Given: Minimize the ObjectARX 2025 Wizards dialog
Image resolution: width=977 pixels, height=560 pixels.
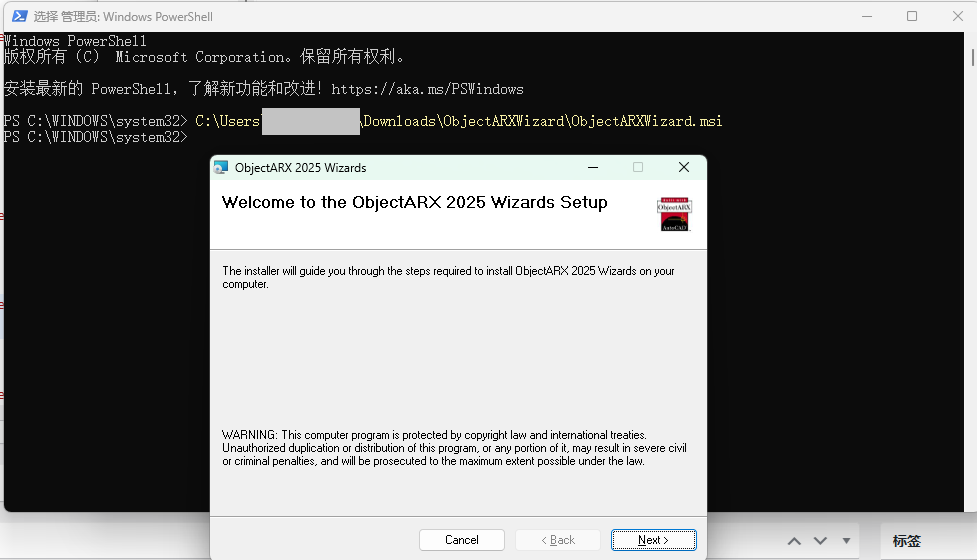Looking at the screenshot, I should tap(593, 167).
